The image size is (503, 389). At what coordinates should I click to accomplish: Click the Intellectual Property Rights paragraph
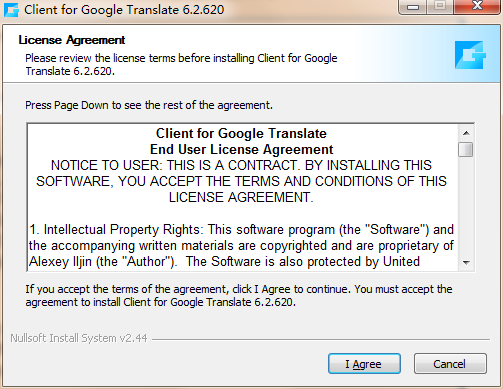[x=241, y=246]
